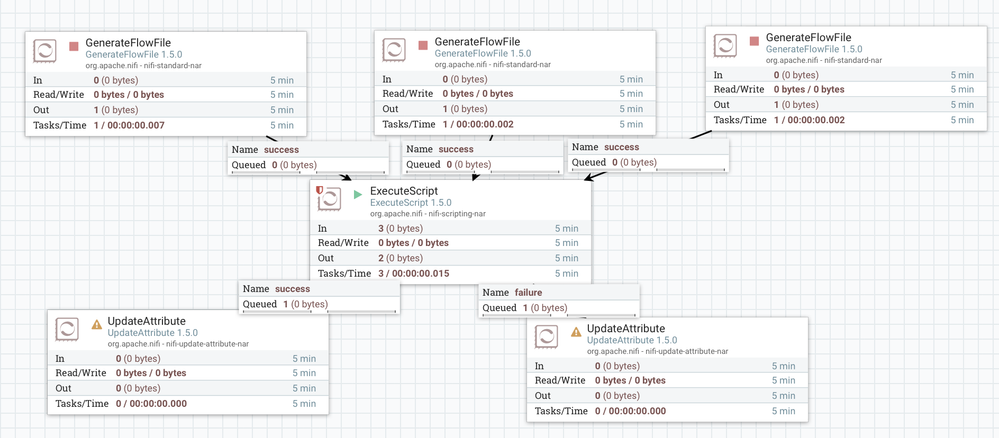Click 'Tasks/Time 1 / 00:00:00.007' row
The width and height of the screenshot is (999, 438).
[166, 125]
